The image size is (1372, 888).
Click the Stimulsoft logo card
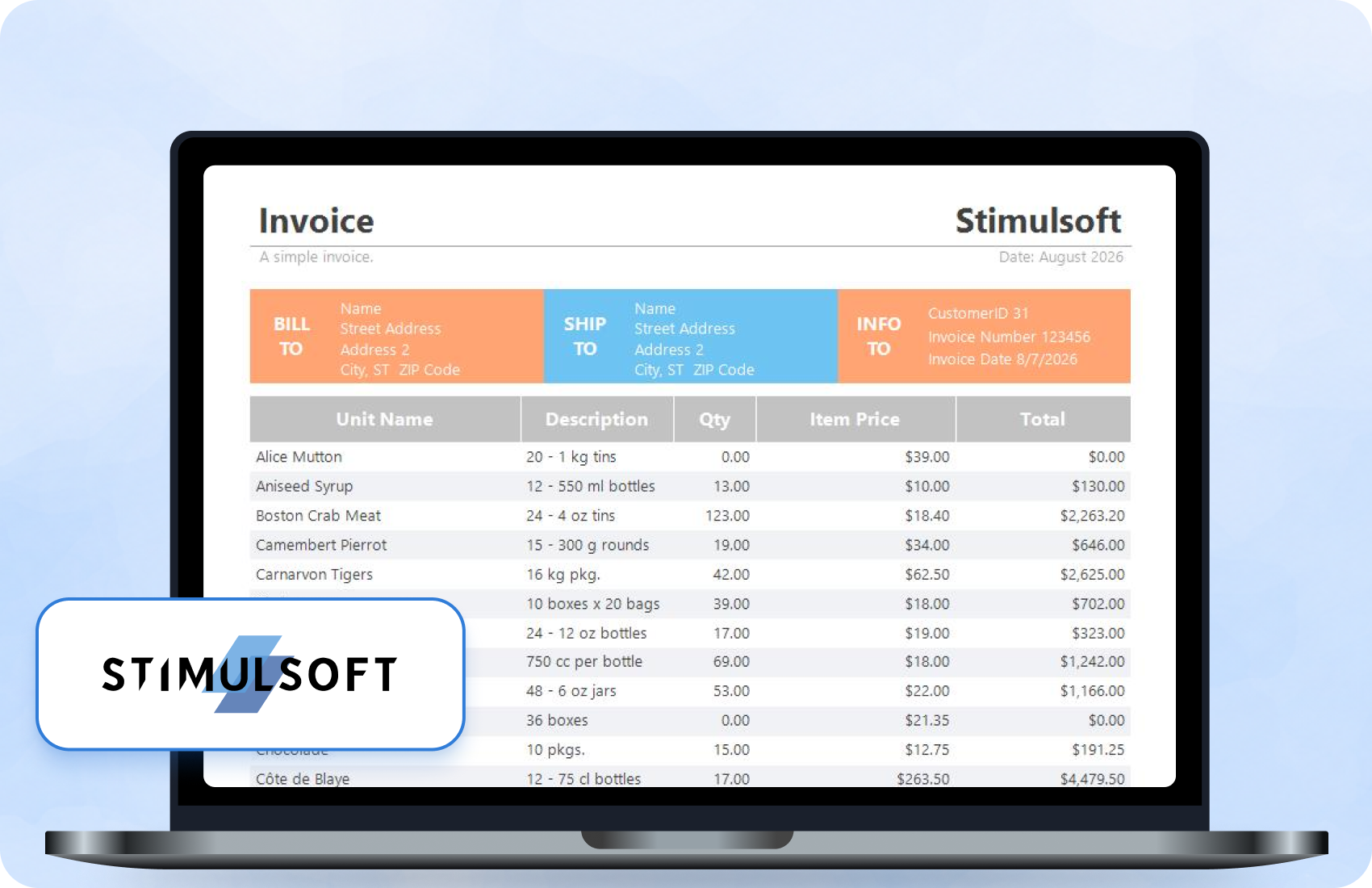pos(250,674)
